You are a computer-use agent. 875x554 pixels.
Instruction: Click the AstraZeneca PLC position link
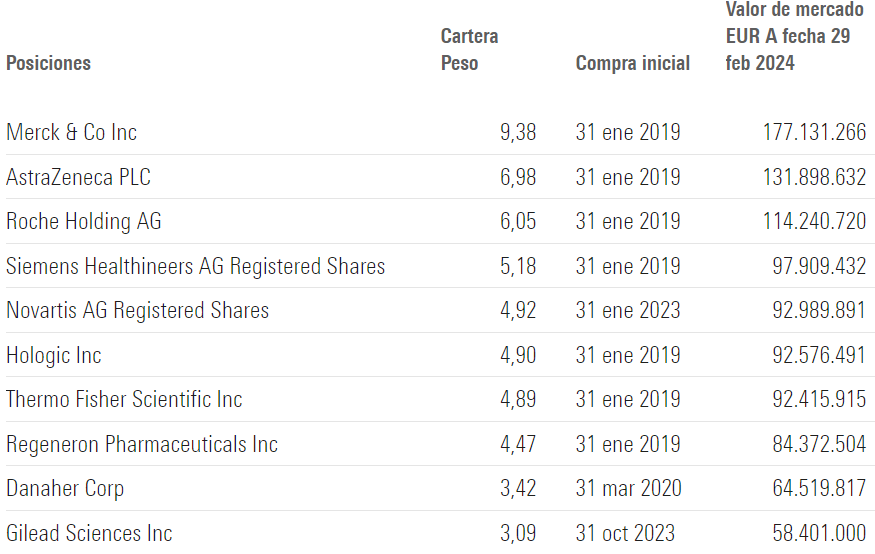pyautogui.click(x=78, y=177)
